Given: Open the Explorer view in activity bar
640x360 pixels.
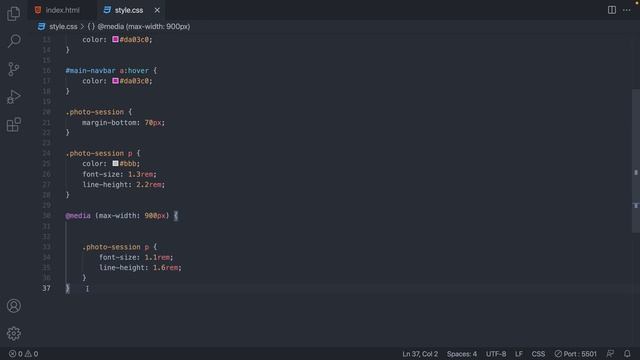Looking at the screenshot, I should click(13, 13).
